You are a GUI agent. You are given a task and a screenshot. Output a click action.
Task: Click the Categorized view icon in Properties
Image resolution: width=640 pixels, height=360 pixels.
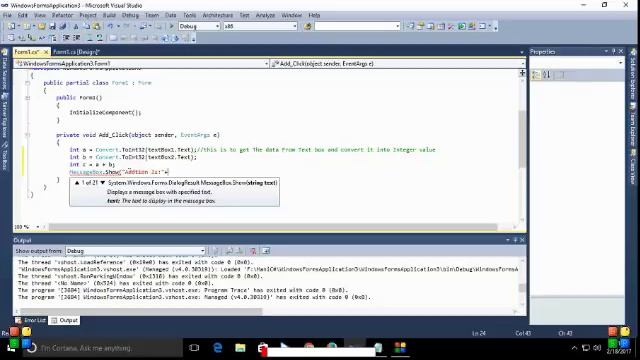click(536, 75)
